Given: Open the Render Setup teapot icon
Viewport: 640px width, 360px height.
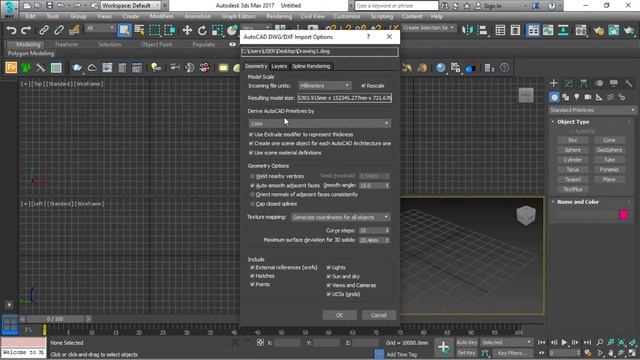Looking at the screenshot, I should (x=599, y=31).
